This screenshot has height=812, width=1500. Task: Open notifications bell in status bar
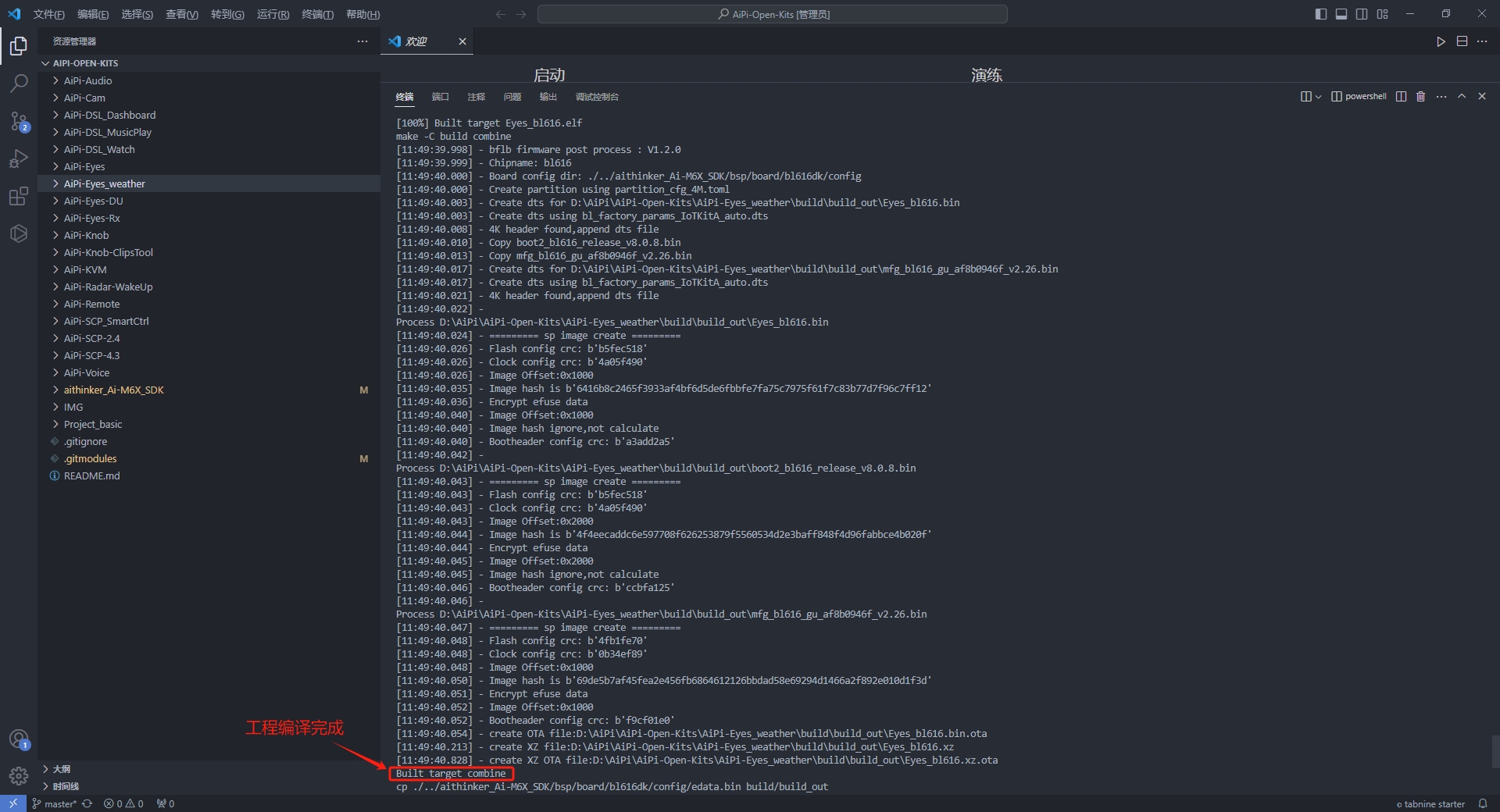click(1483, 803)
